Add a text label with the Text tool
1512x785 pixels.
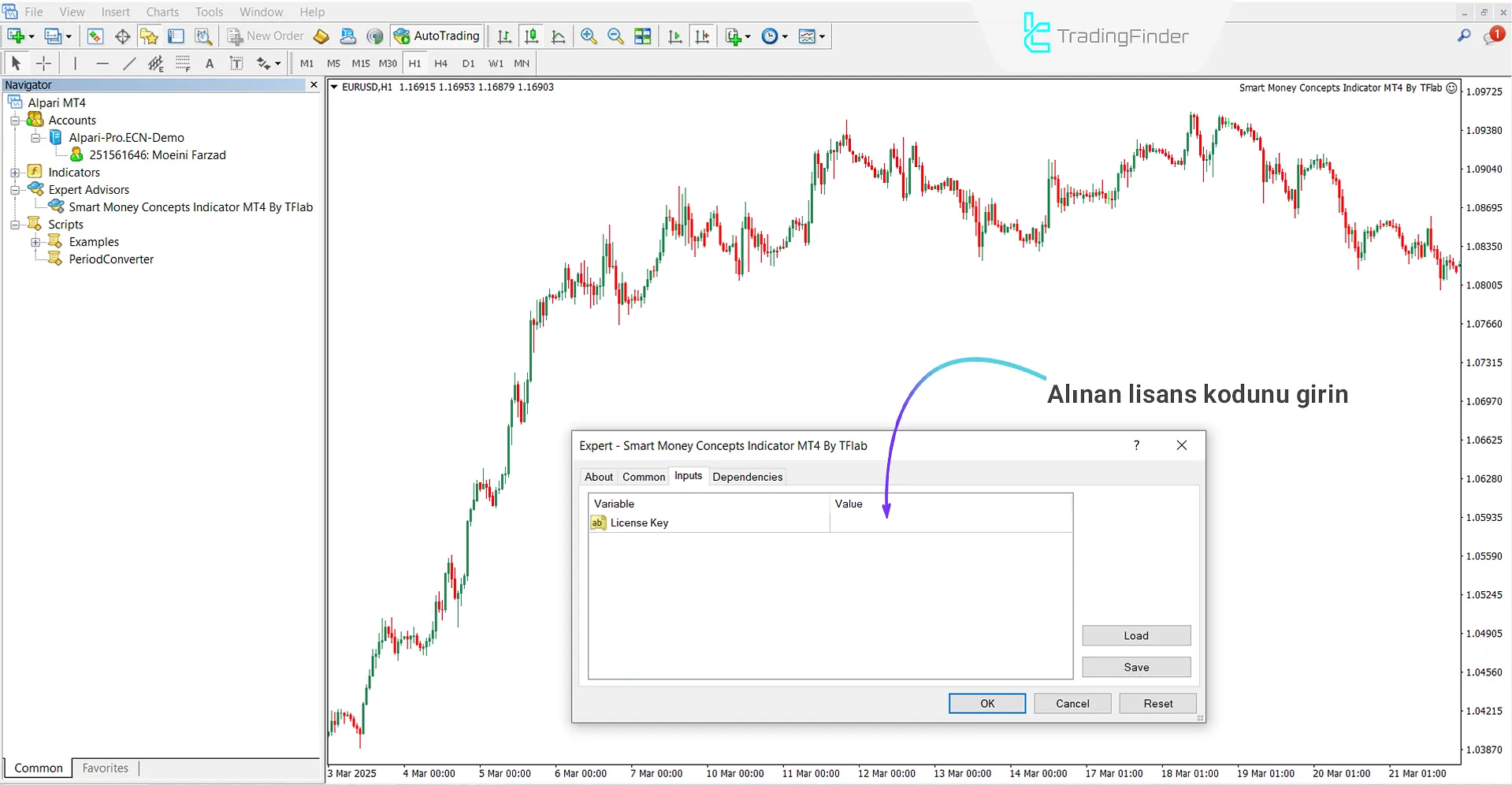(210, 63)
